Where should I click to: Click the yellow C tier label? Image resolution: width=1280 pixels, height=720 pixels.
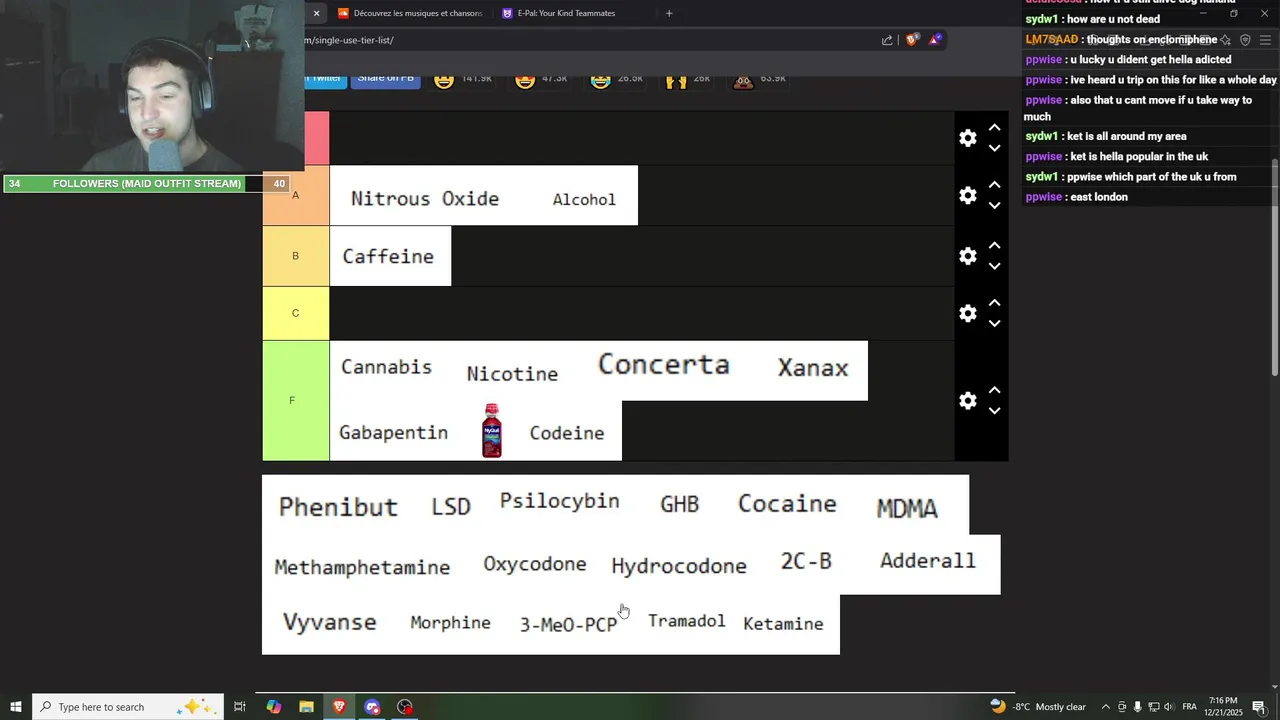click(x=295, y=313)
